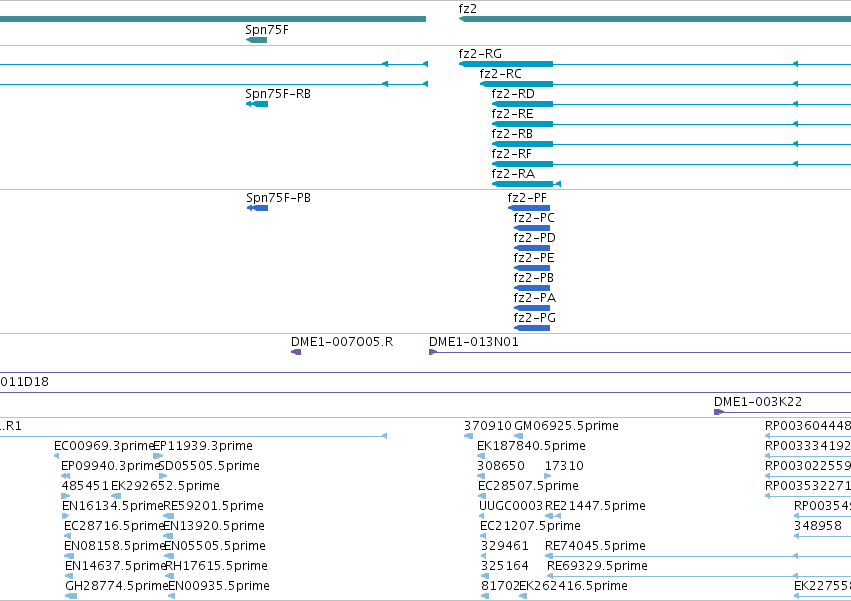Open EST EK262416.5prime
The height and width of the screenshot is (601, 851).
(x=574, y=586)
